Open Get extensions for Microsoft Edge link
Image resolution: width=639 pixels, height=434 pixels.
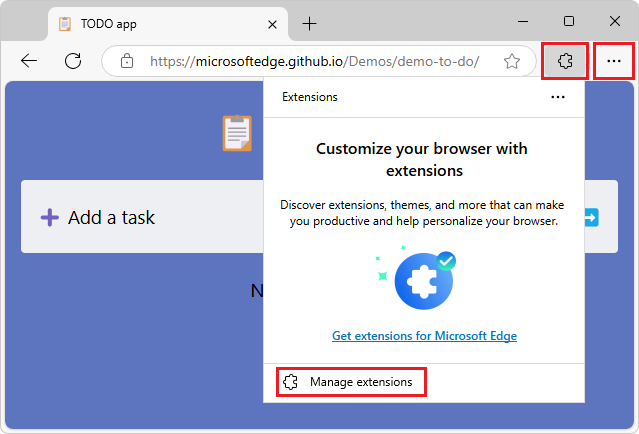[424, 336]
